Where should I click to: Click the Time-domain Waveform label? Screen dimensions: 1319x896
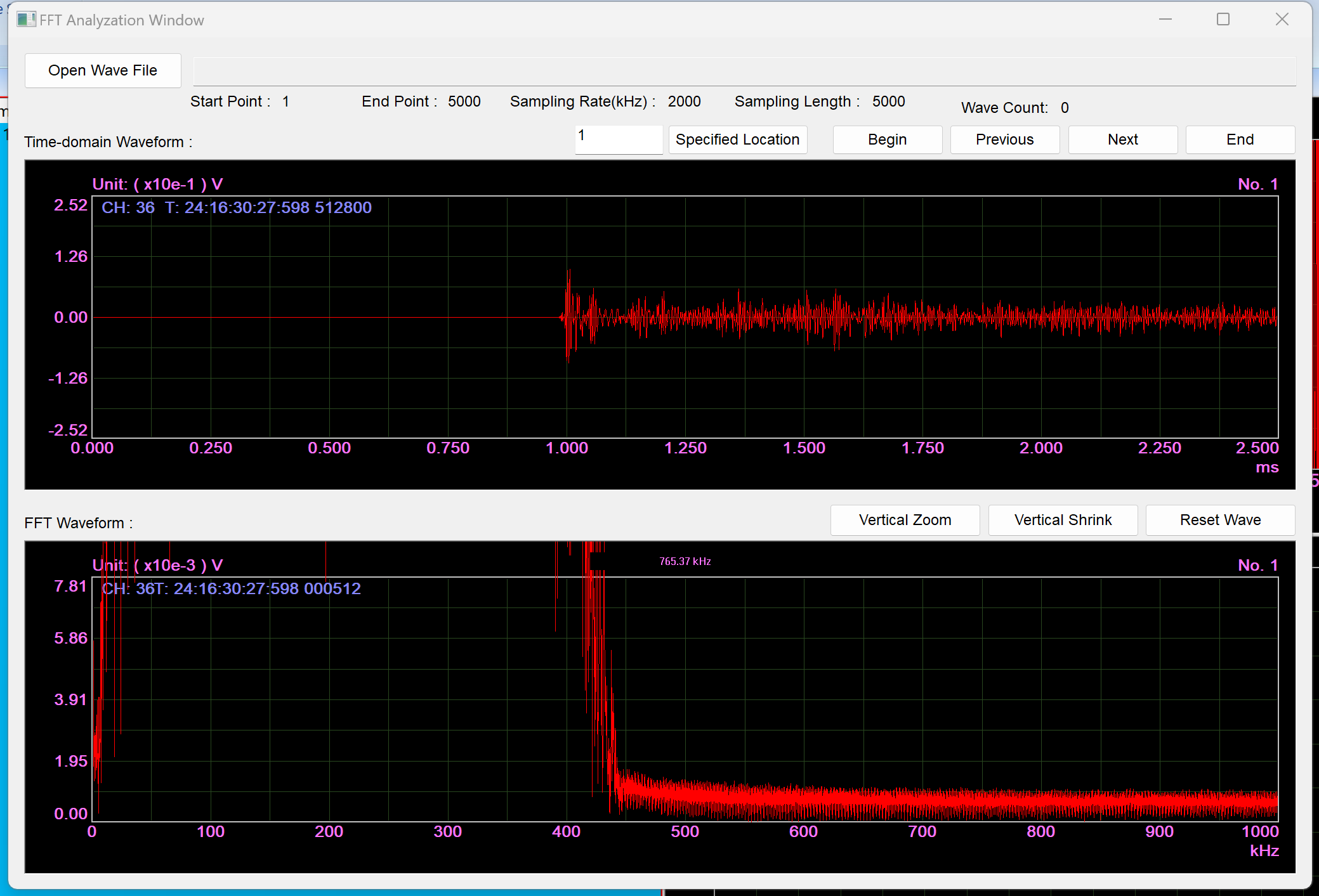[x=108, y=142]
